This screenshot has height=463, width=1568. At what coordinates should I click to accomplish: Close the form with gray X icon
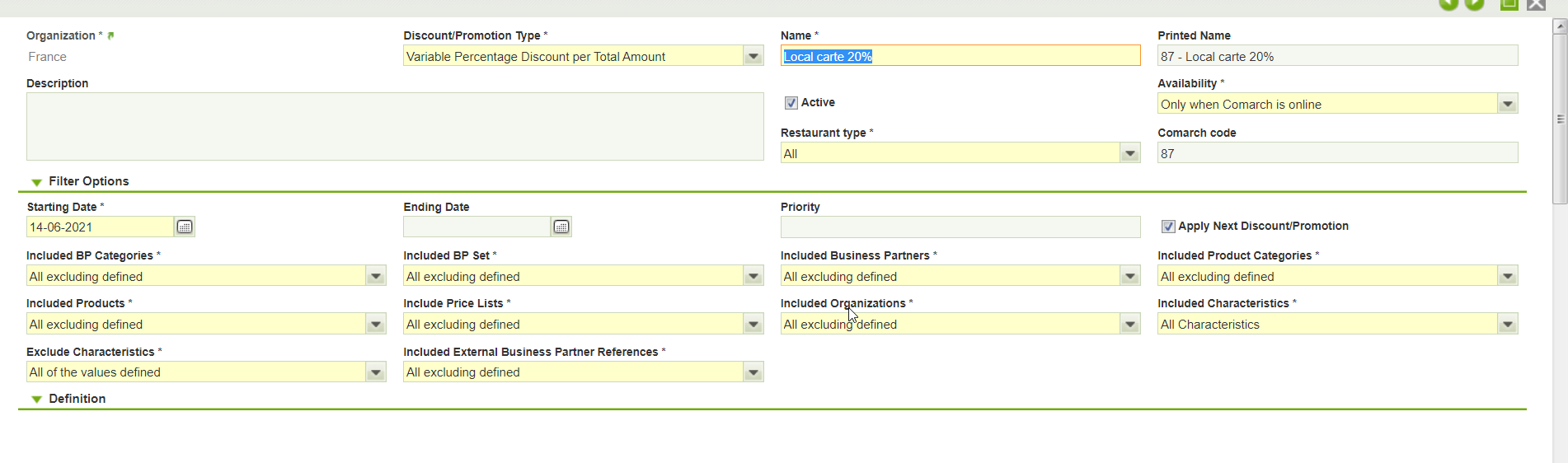pyautogui.click(x=1536, y=4)
